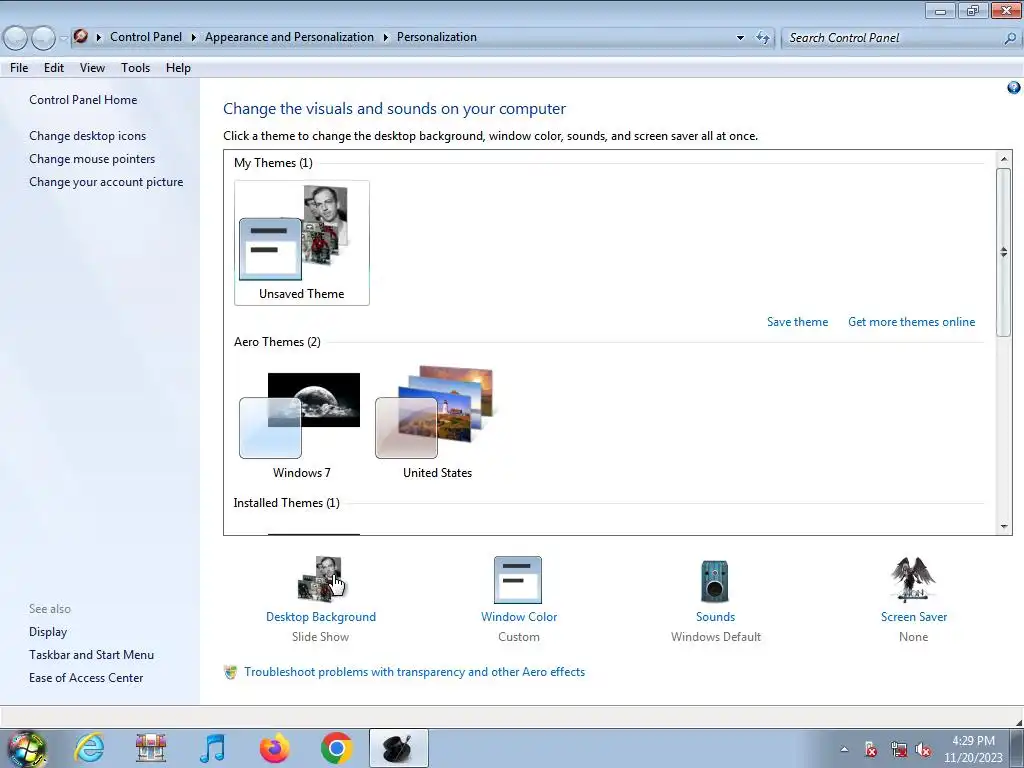Open the Window Color icon
The height and width of the screenshot is (768, 1024).
pyautogui.click(x=518, y=579)
